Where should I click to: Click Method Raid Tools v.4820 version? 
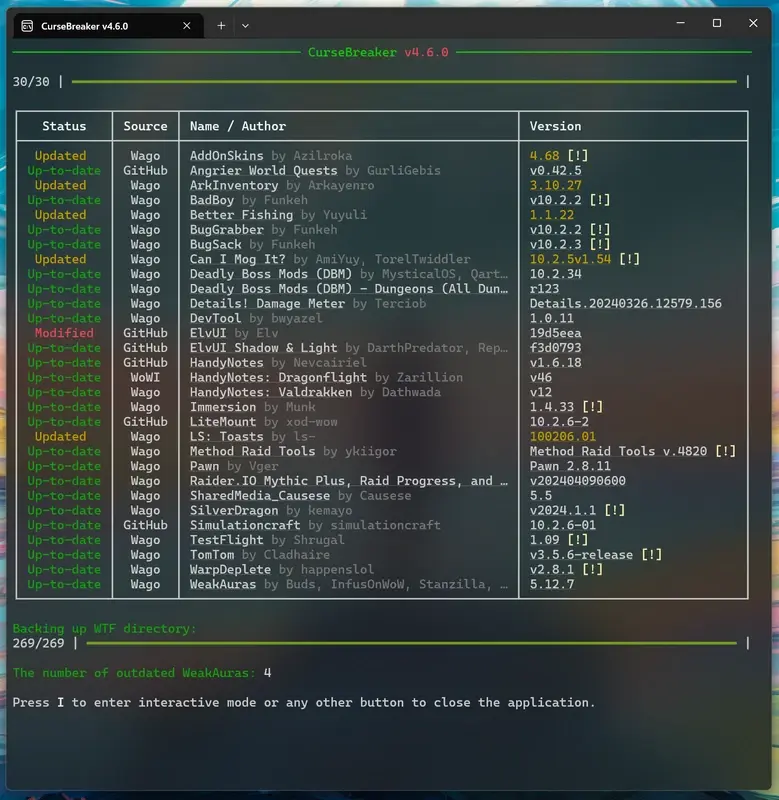pyautogui.click(x=618, y=452)
